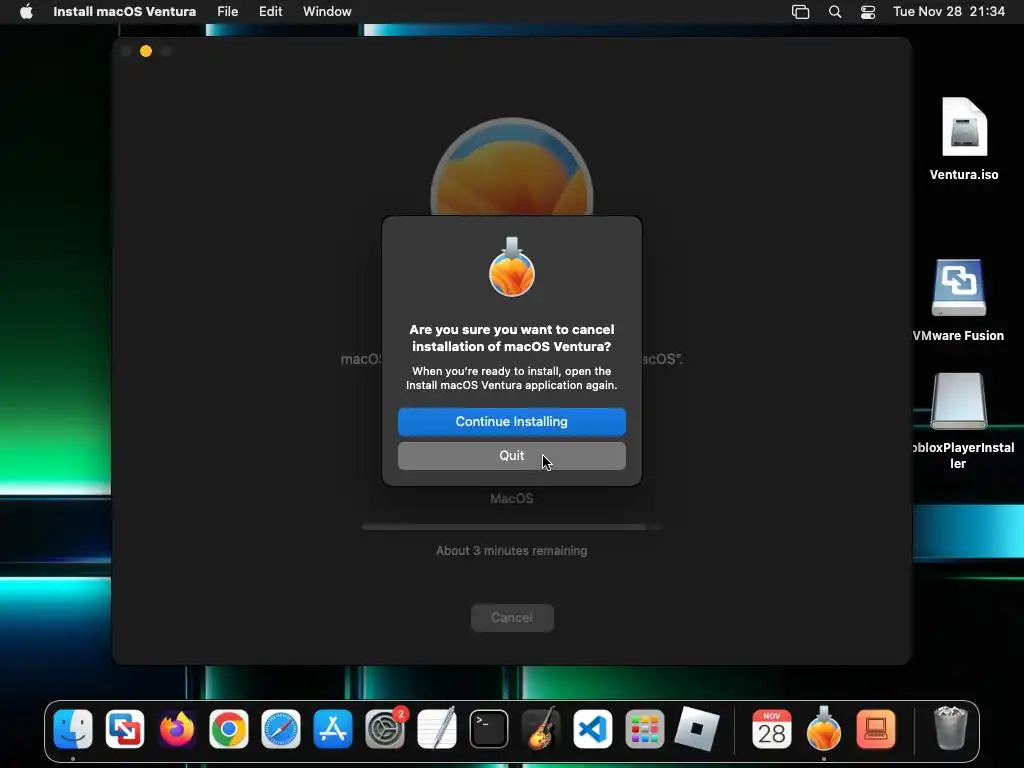Open the Install macOS Ventura app menu

click(124, 11)
